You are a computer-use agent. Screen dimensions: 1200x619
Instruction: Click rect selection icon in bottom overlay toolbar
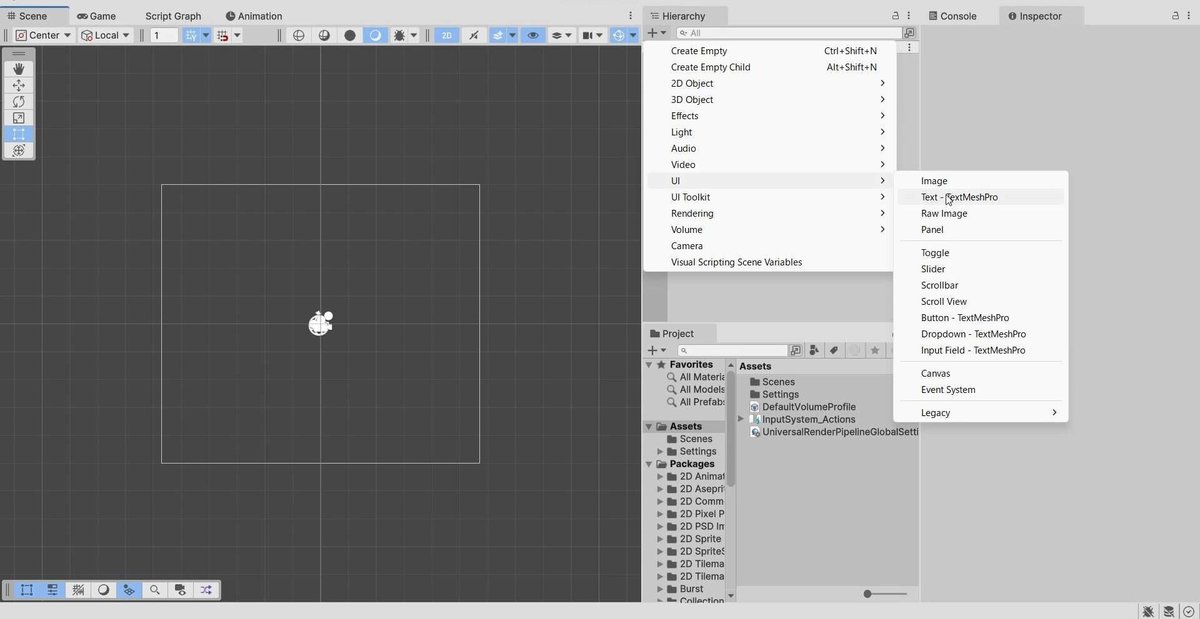click(27, 590)
